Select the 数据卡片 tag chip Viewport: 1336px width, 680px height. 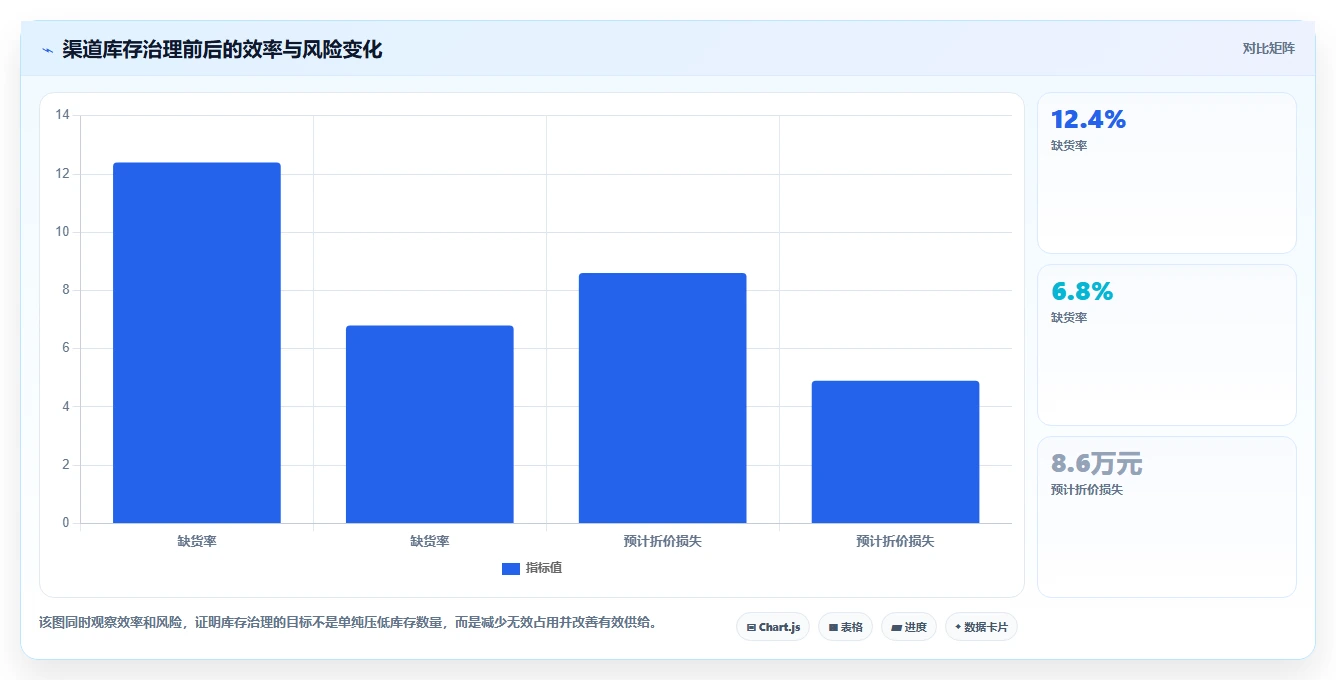click(x=981, y=627)
